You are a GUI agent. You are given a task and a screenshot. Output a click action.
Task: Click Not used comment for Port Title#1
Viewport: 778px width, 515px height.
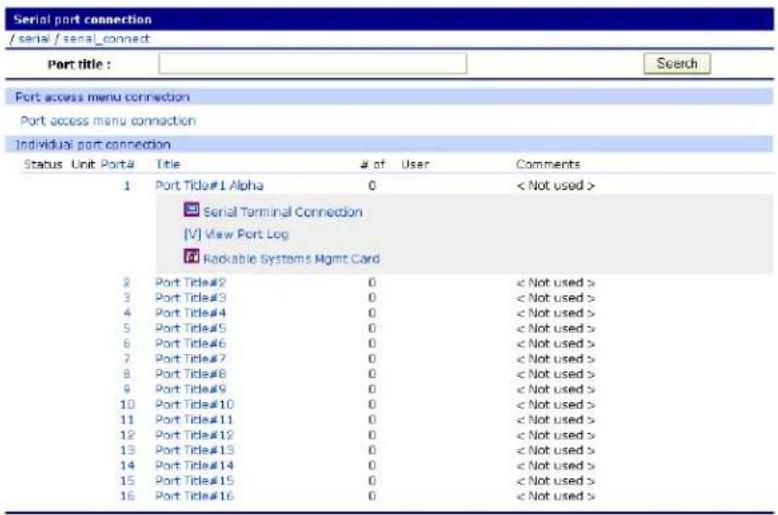tap(556, 186)
